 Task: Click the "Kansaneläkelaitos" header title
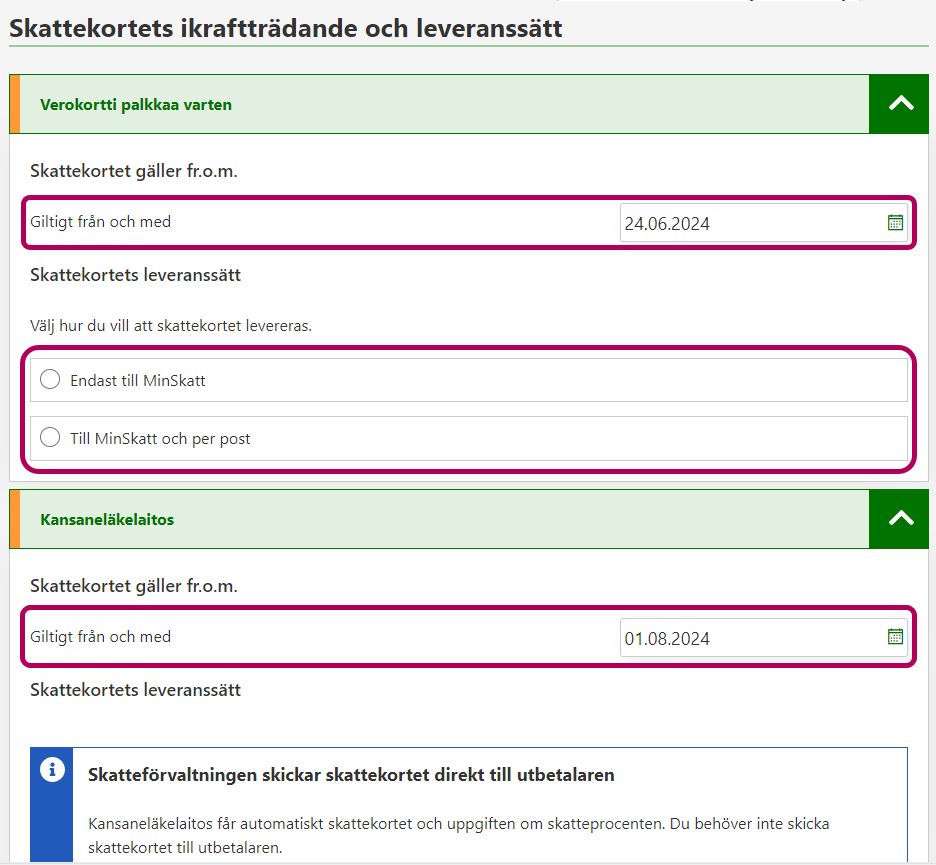107,520
